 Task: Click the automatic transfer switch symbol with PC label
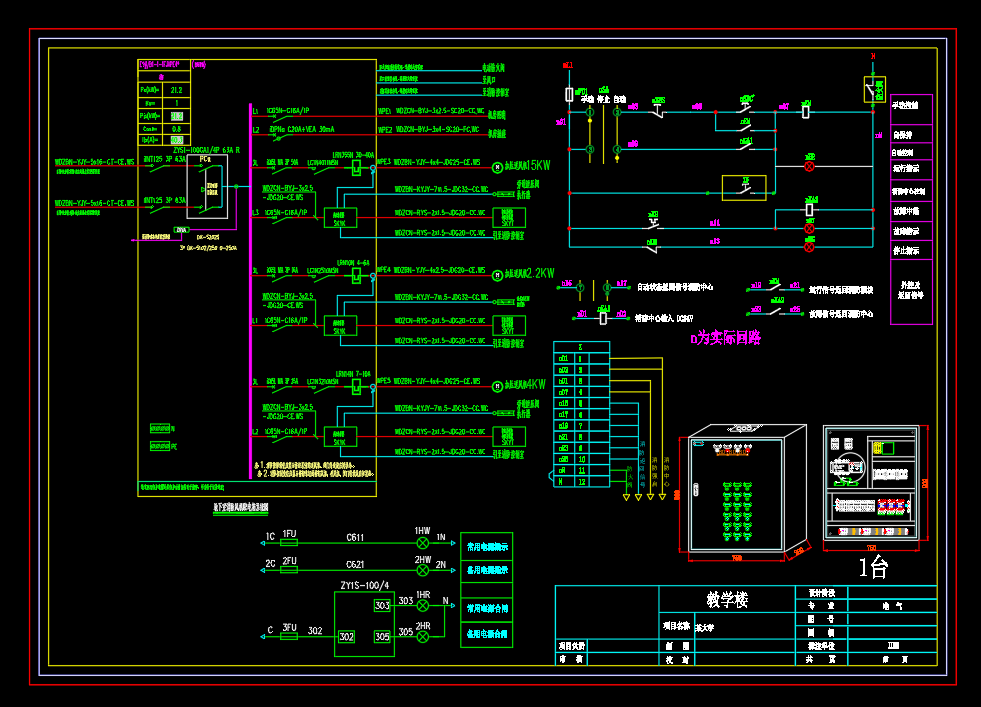(207, 186)
